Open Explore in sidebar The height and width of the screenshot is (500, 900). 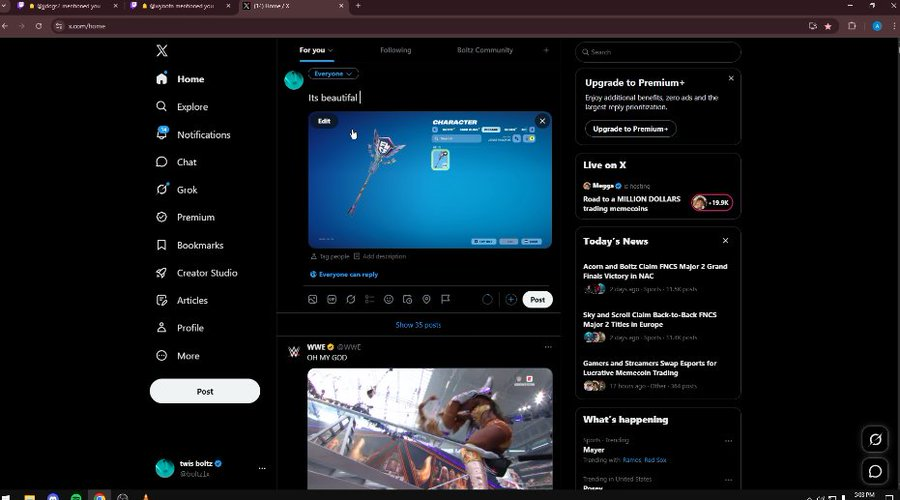(182, 107)
